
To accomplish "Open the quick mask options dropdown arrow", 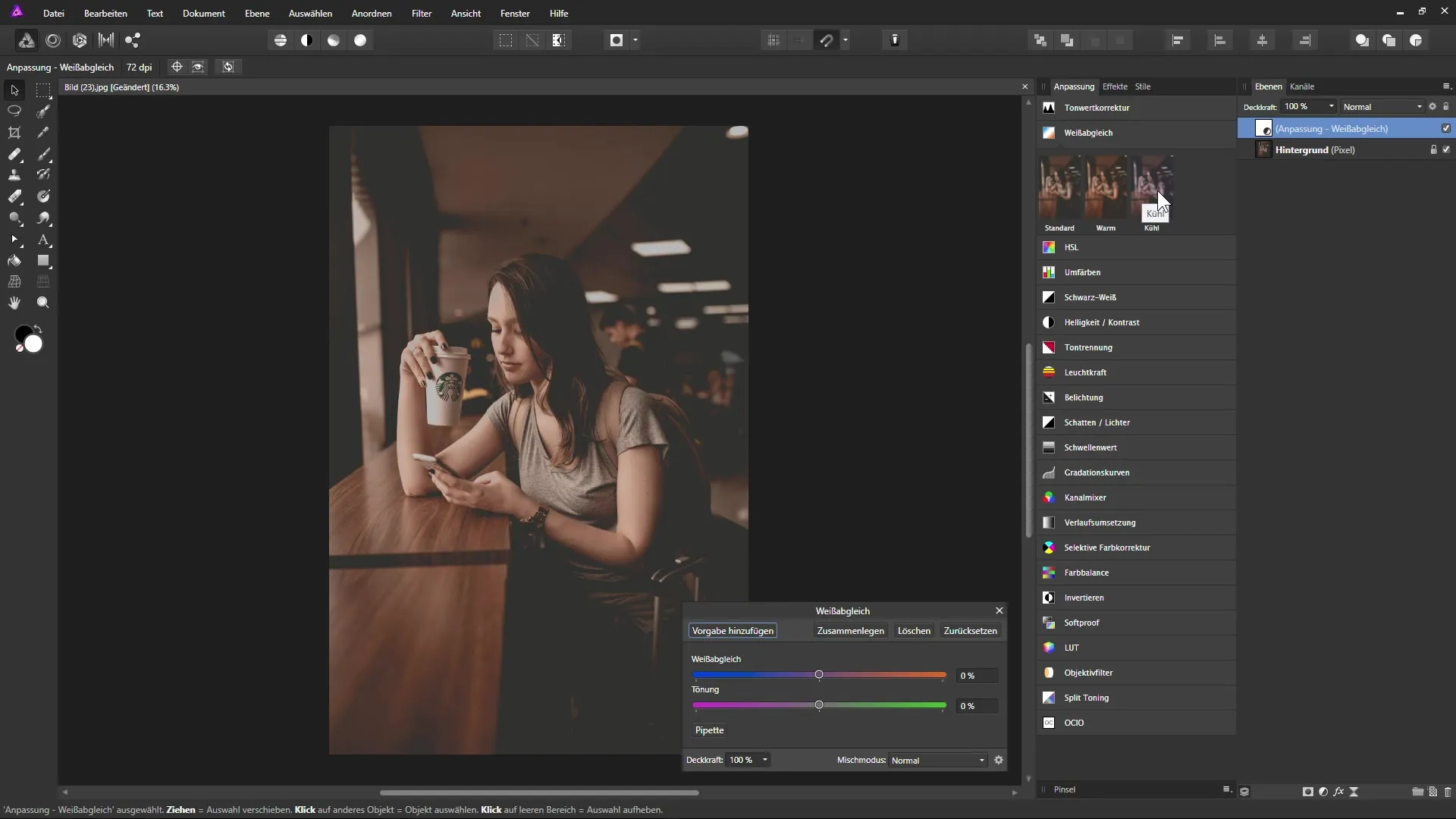I will point(635,40).
